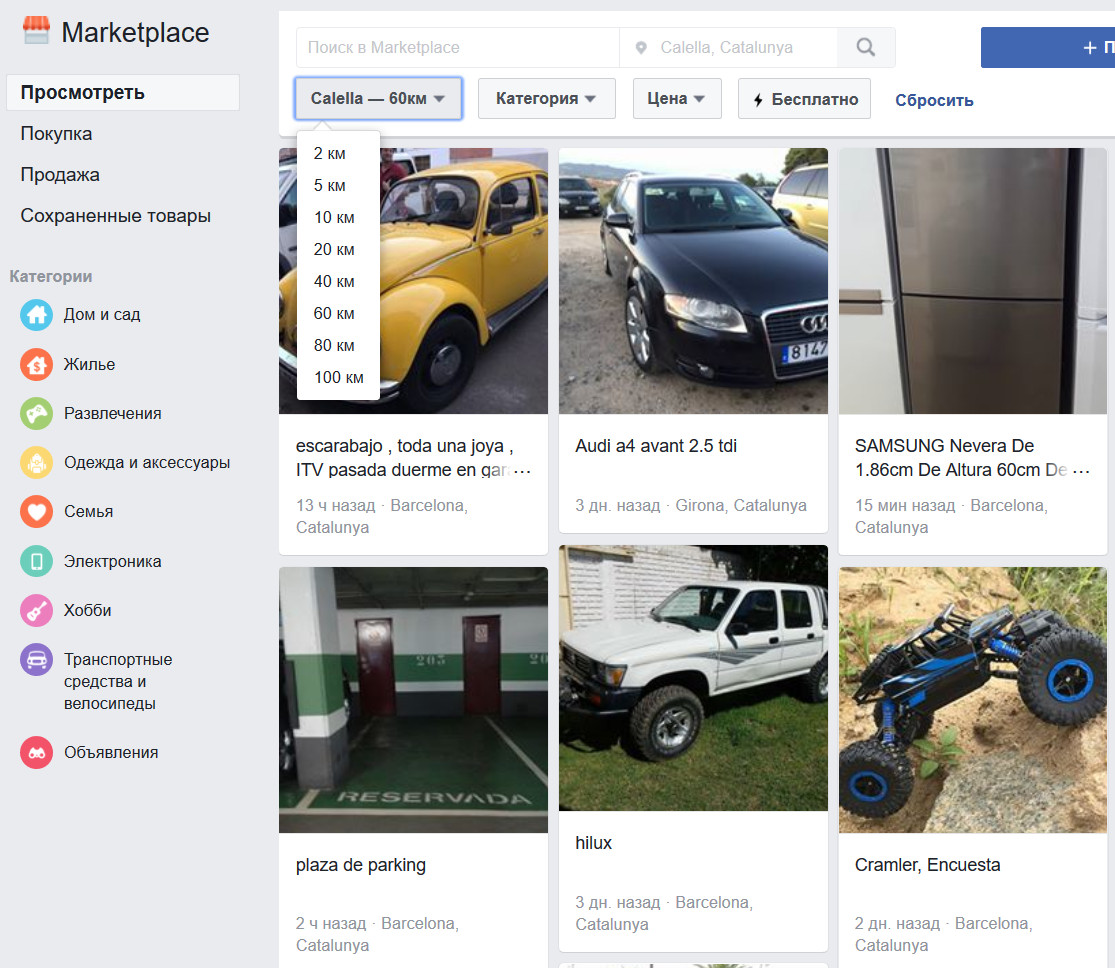
Task: Choose 20 км from the radius list
Action: point(334,250)
